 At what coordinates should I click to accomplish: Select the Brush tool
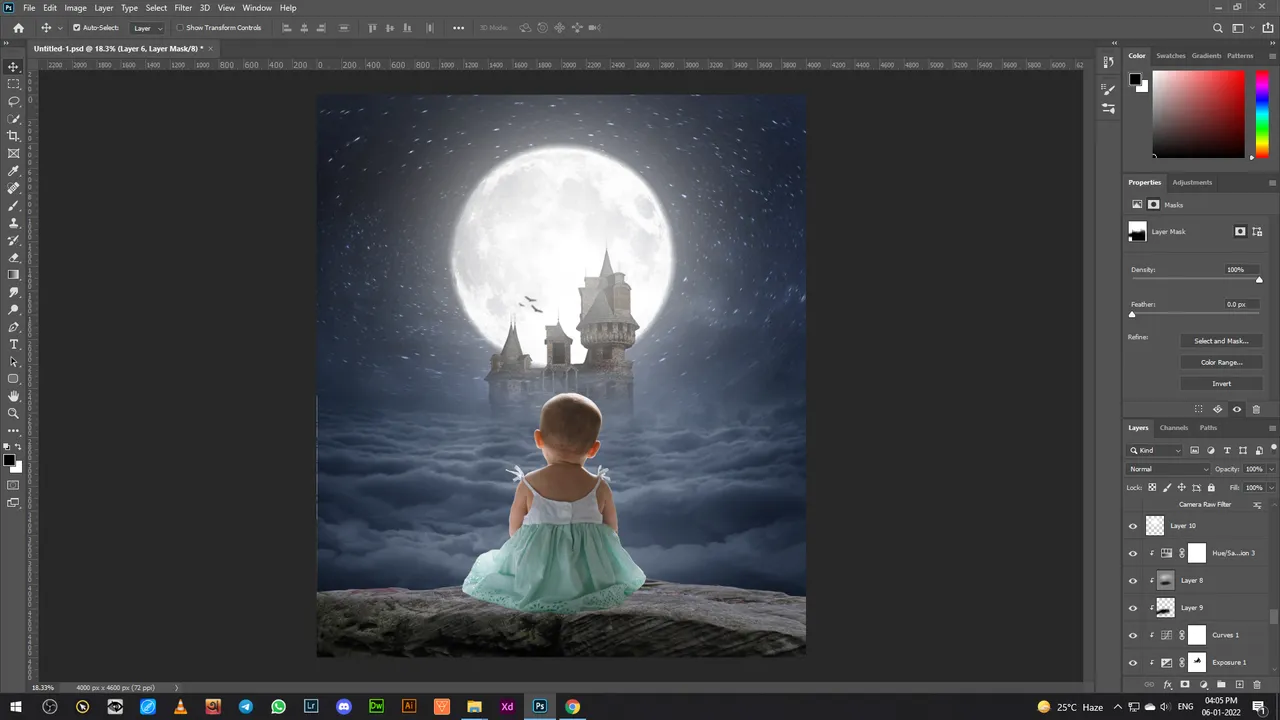point(14,205)
